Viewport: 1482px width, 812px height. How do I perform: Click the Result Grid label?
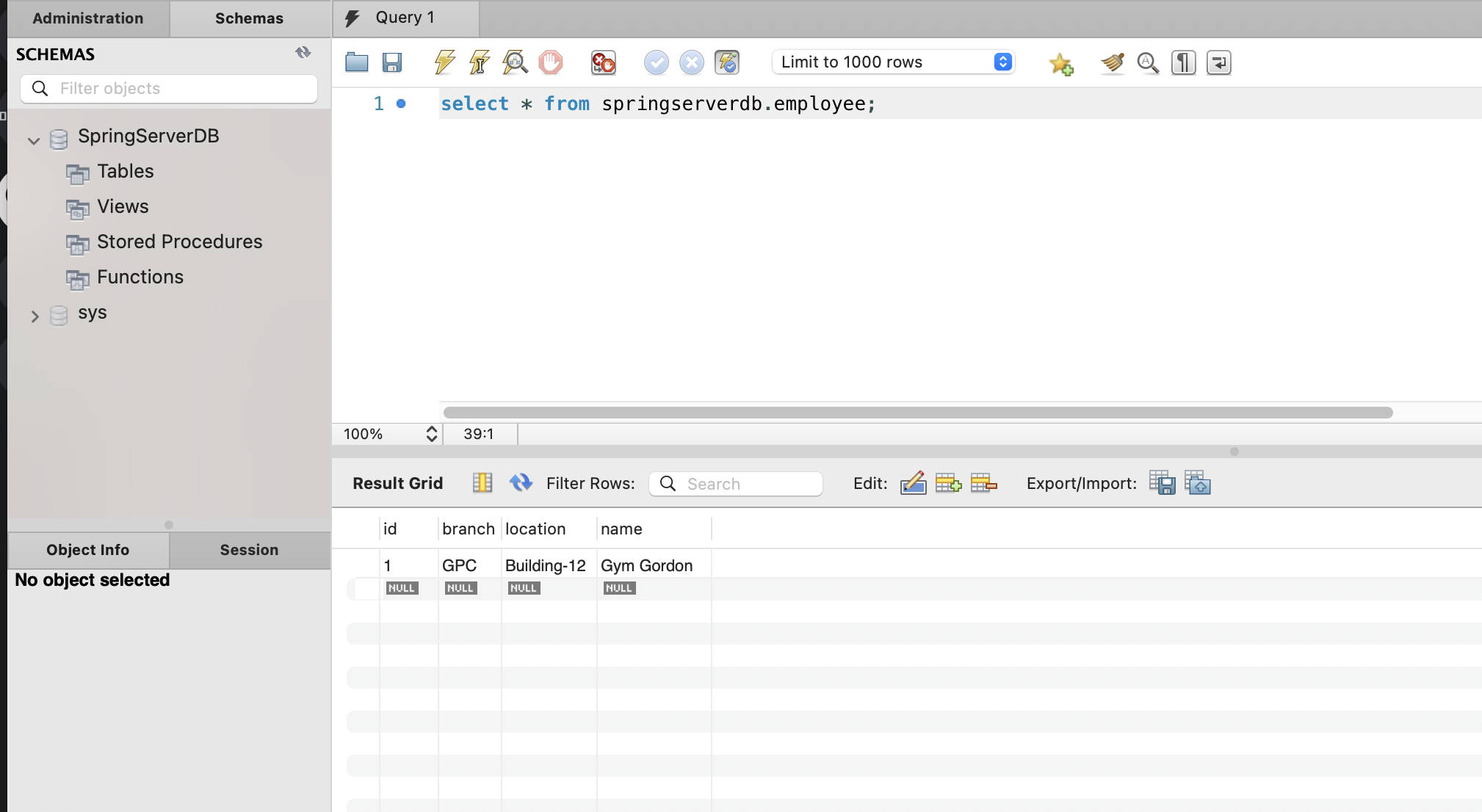(398, 483)
